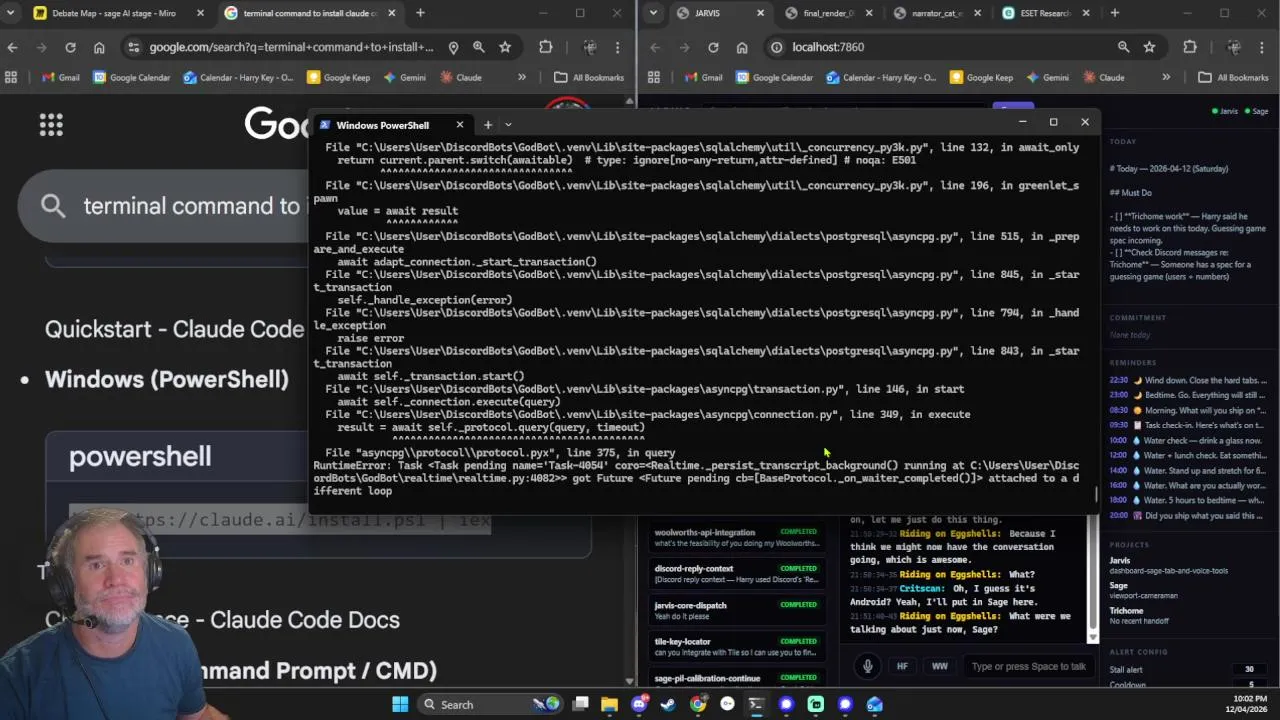Open extensions puzzle icon in left Chrome
Screen dimensions: 1280x720
545,47
